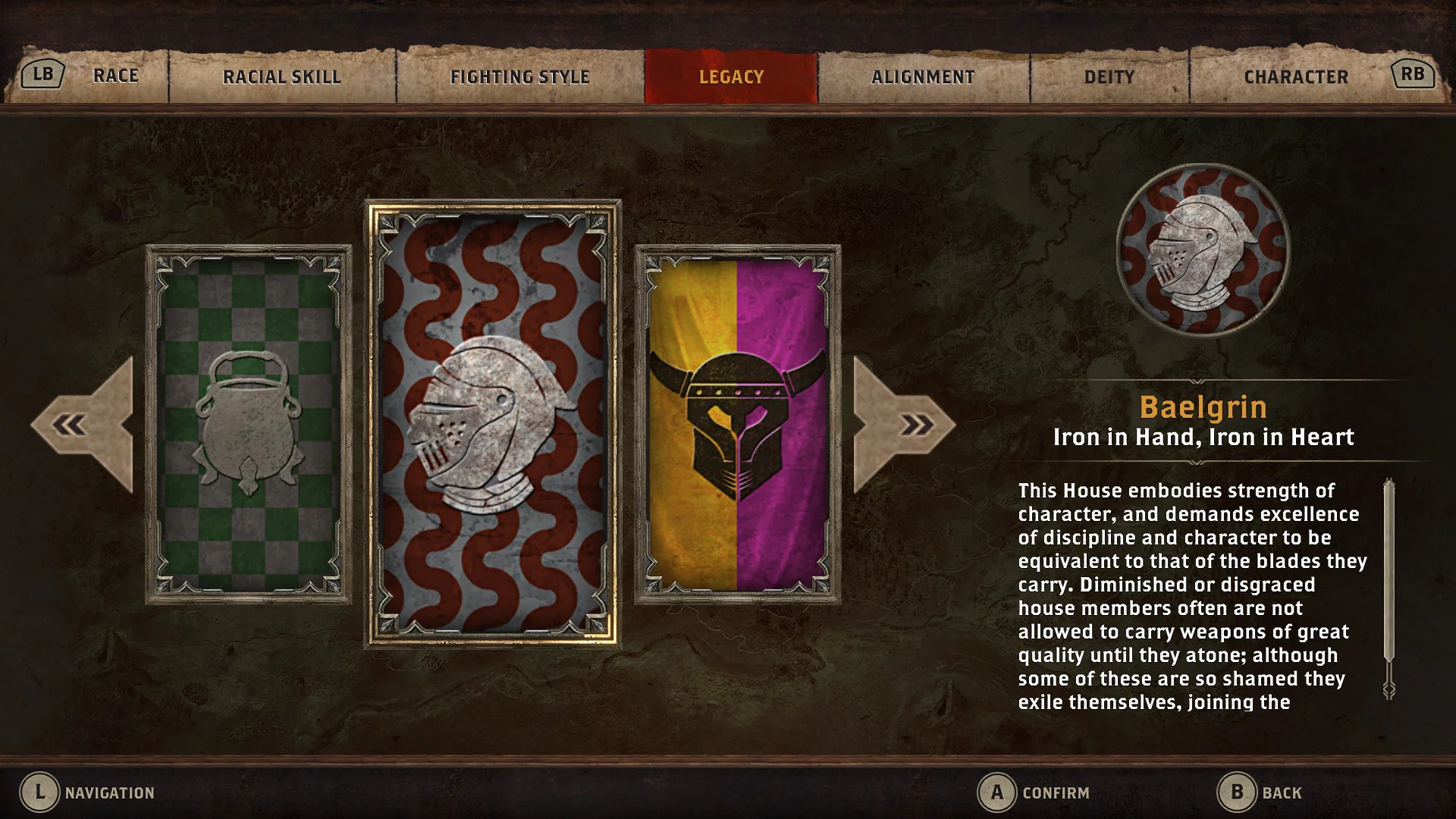Switch to the Racial Skill tab
Viewport: 1456px width, 819px height.
coord(282,77)
